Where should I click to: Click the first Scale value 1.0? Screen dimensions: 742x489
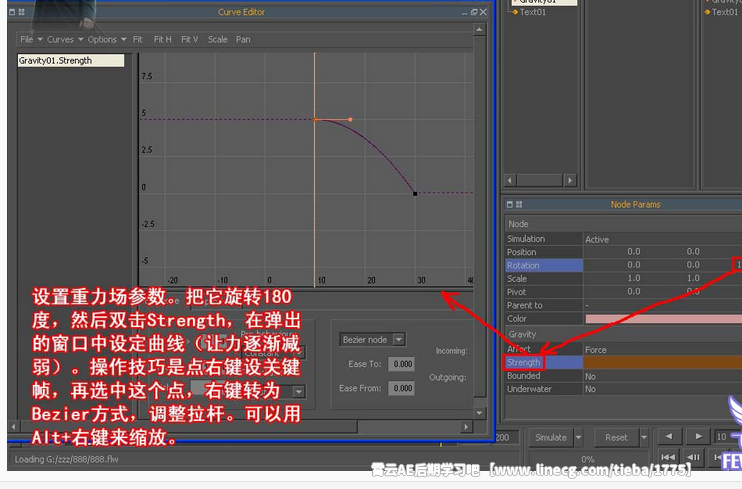[634, 278]
